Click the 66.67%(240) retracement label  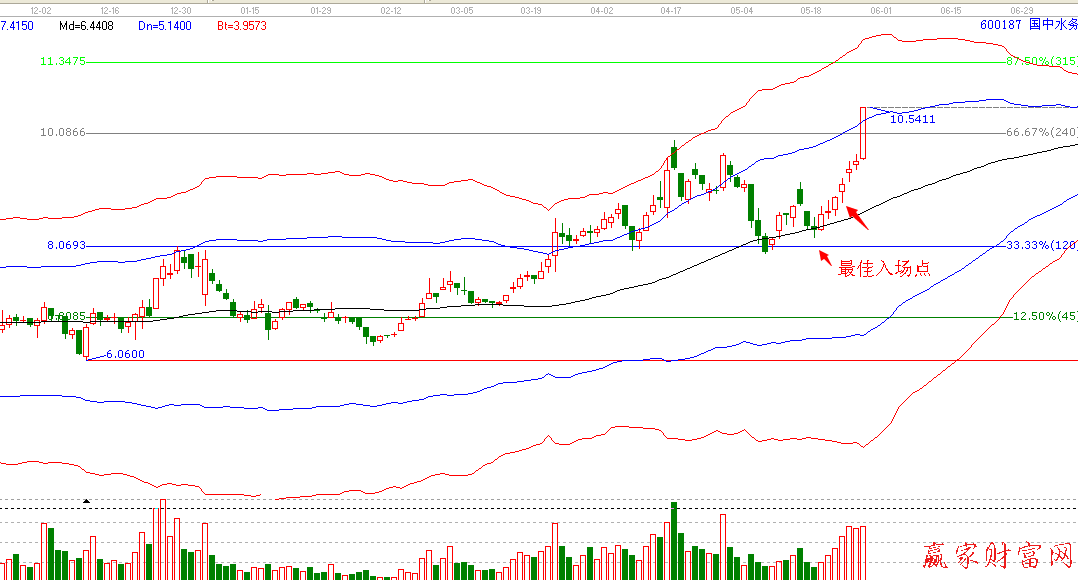[1041, 132]
